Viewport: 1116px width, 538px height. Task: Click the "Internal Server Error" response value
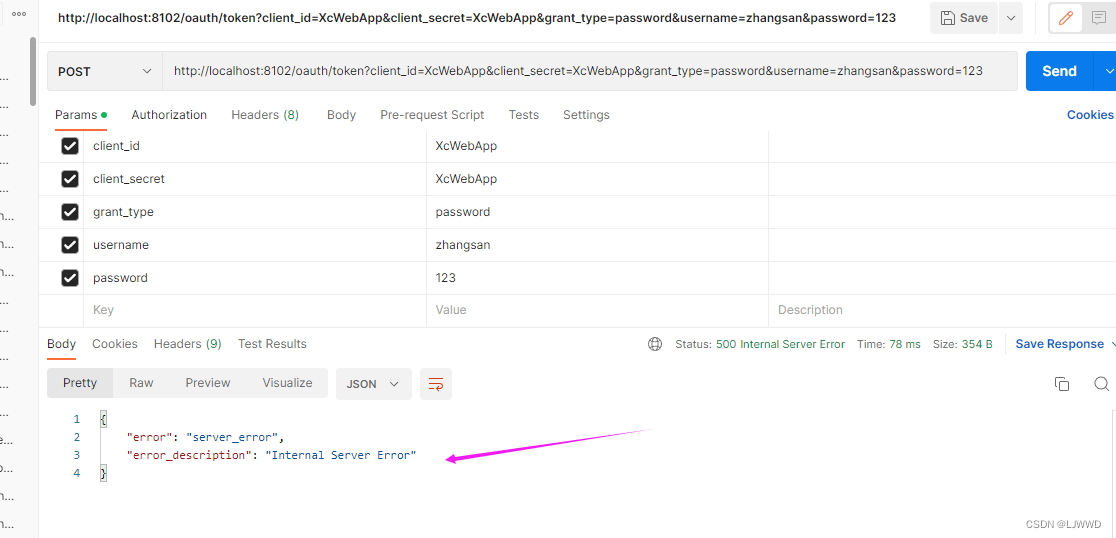pyautogui.click(x=340, y=455)
